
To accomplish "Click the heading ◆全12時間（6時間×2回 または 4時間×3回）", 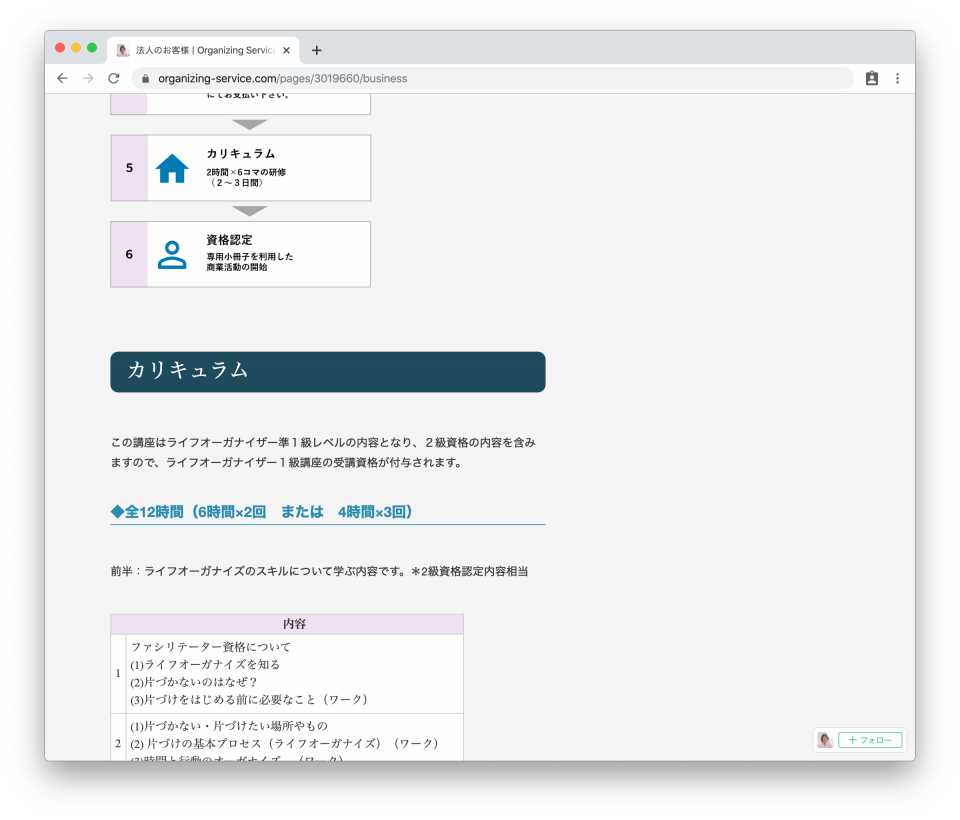I will tap(262, 512).
